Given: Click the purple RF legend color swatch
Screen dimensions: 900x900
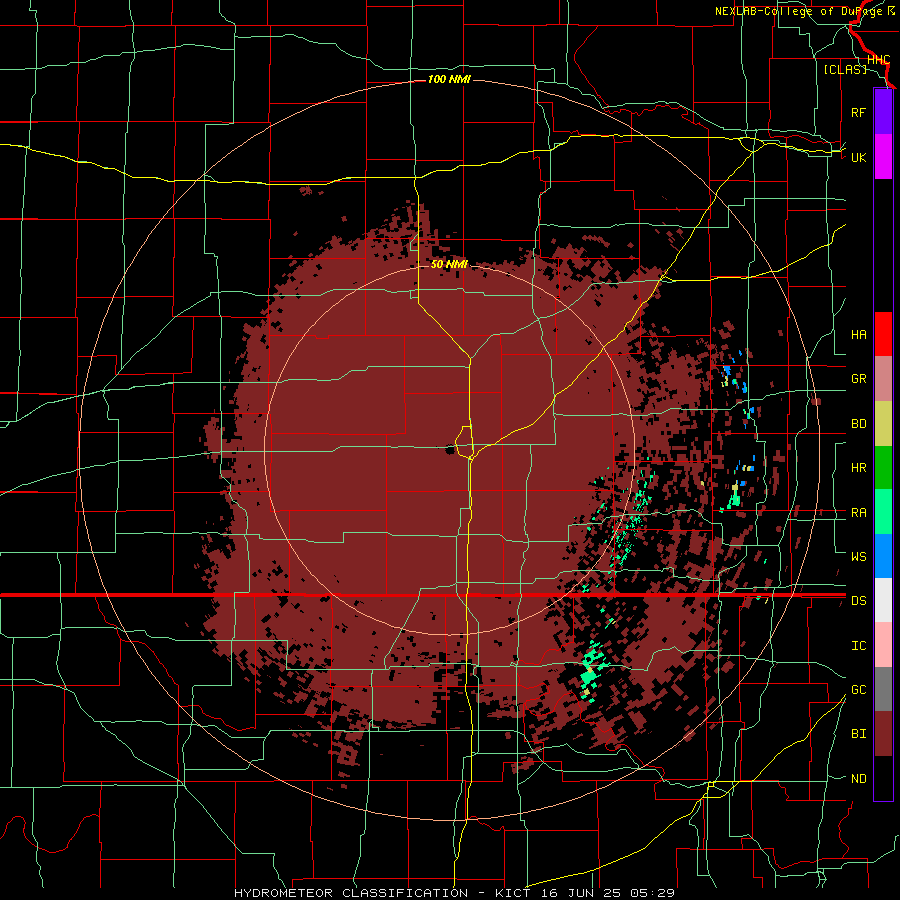Looking at the screenshot, I should pos(883,112).
